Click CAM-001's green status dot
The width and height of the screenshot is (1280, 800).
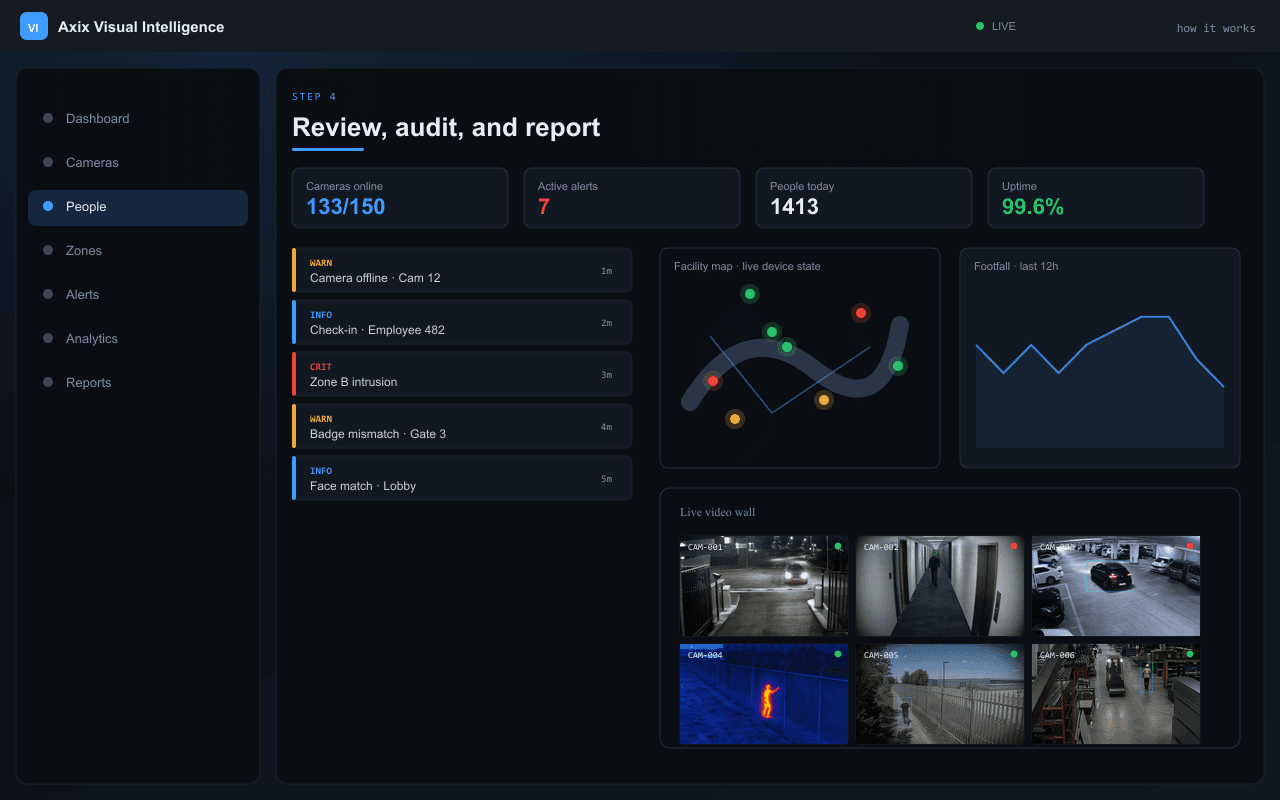pos(838,546)
